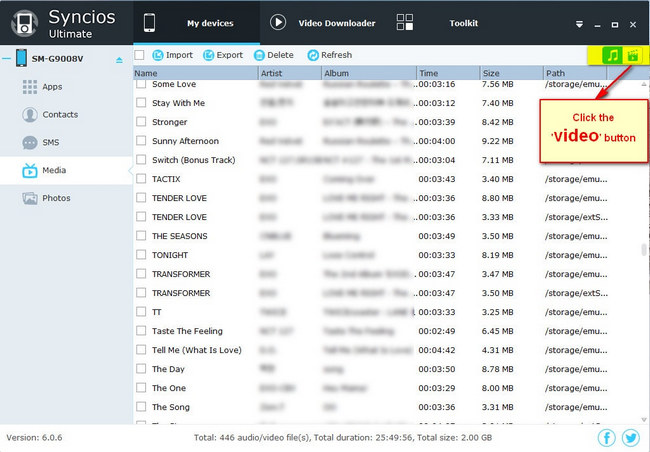
Task: Sort list by Path column
Action: [575, 73]
